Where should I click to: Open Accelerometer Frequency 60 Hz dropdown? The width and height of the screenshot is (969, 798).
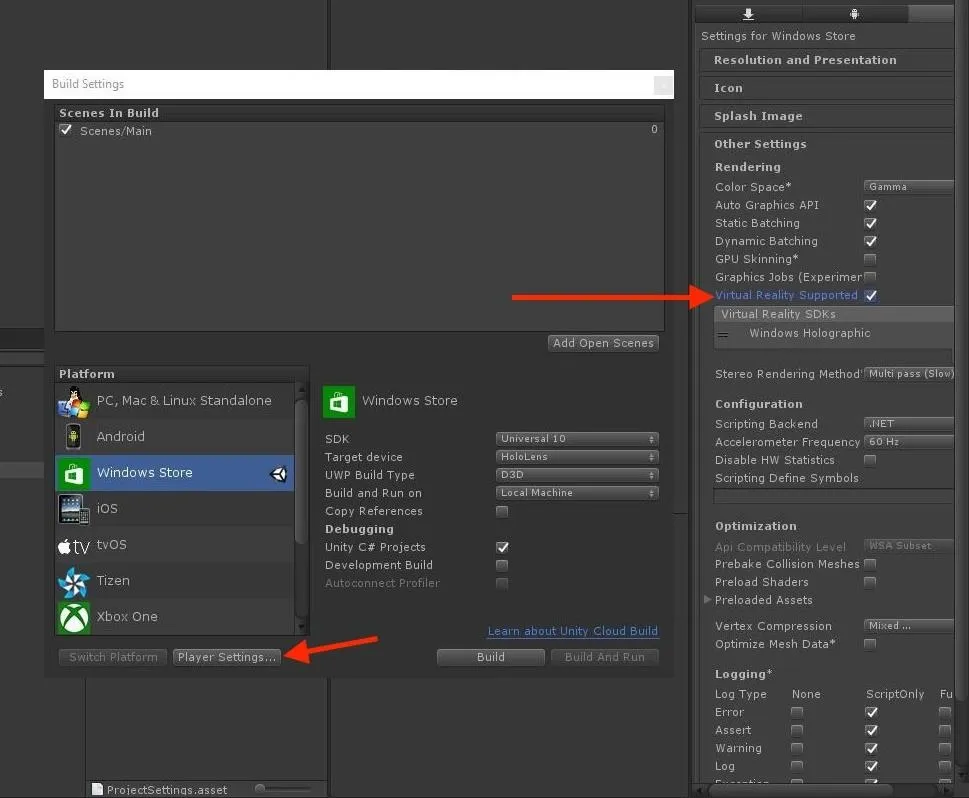pyautogui.click(x=908, y=441)
